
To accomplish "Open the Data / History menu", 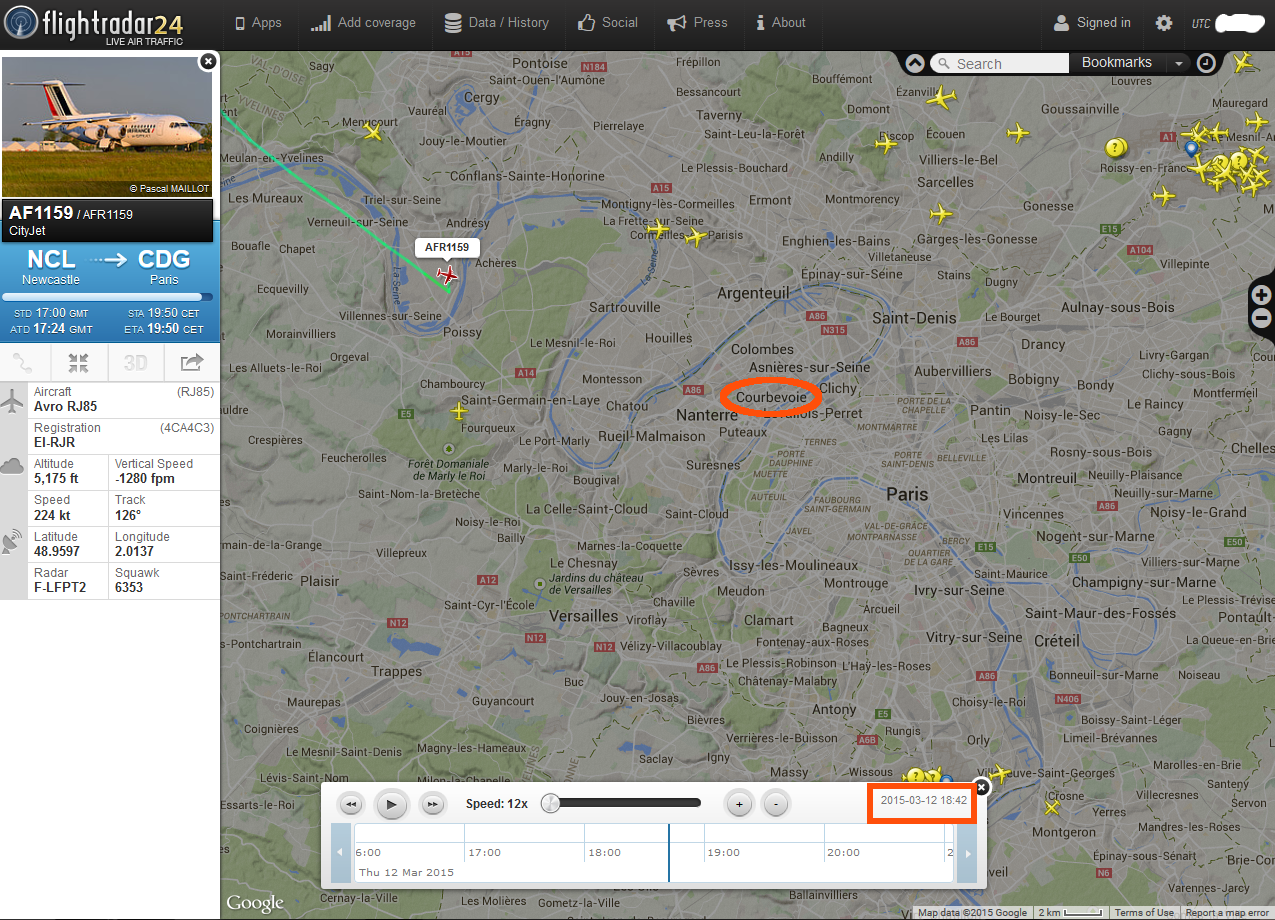I will click(x=496, y=22).
